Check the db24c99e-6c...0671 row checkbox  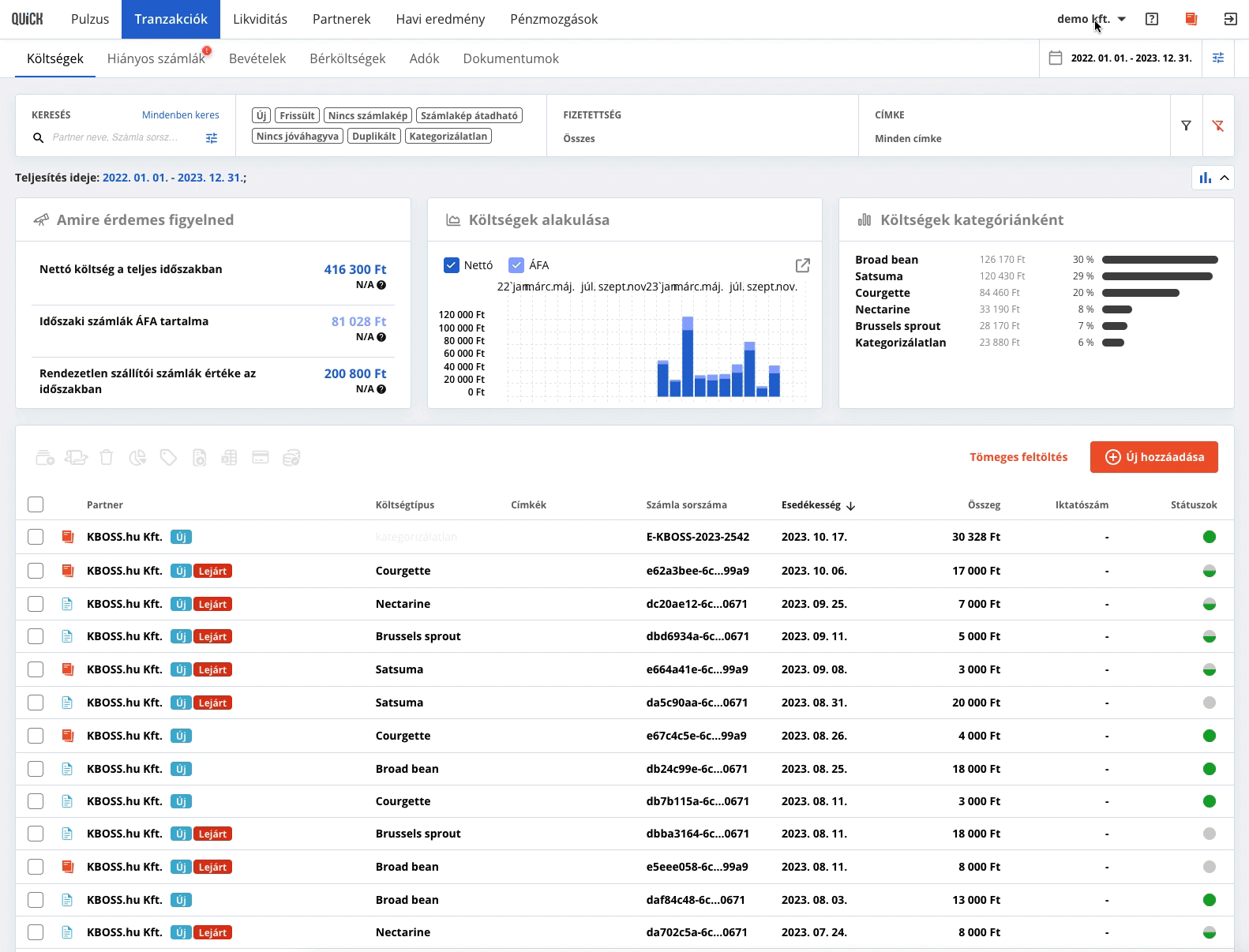(x=36, y=769)
